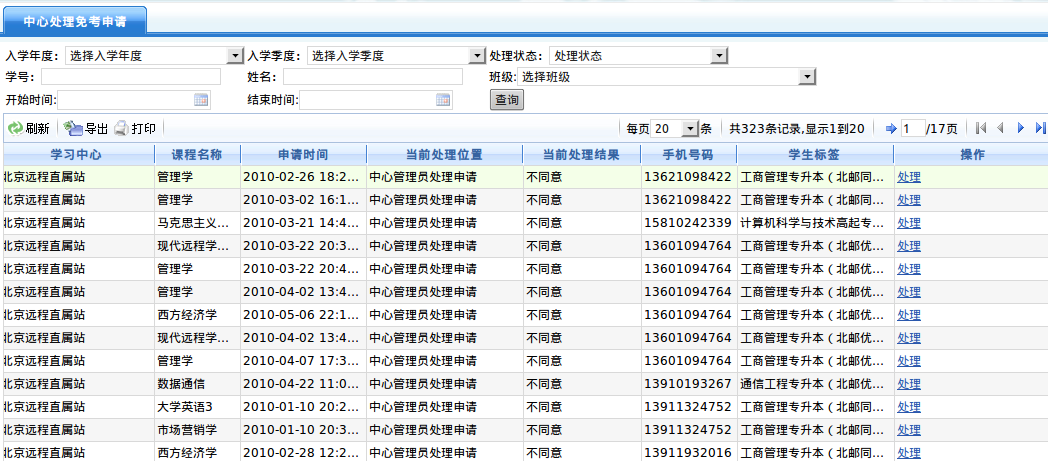This screenshot has height=461, width=1048.
Task: Click the 学生标签 column header
Action: pos(815,155)
